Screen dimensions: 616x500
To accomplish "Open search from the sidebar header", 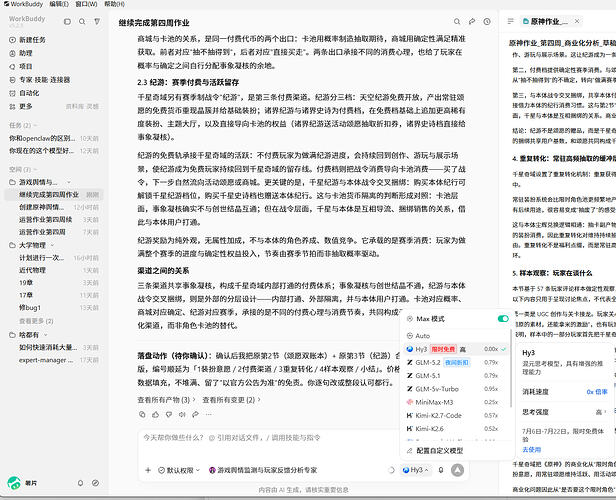I will (82, 22).
